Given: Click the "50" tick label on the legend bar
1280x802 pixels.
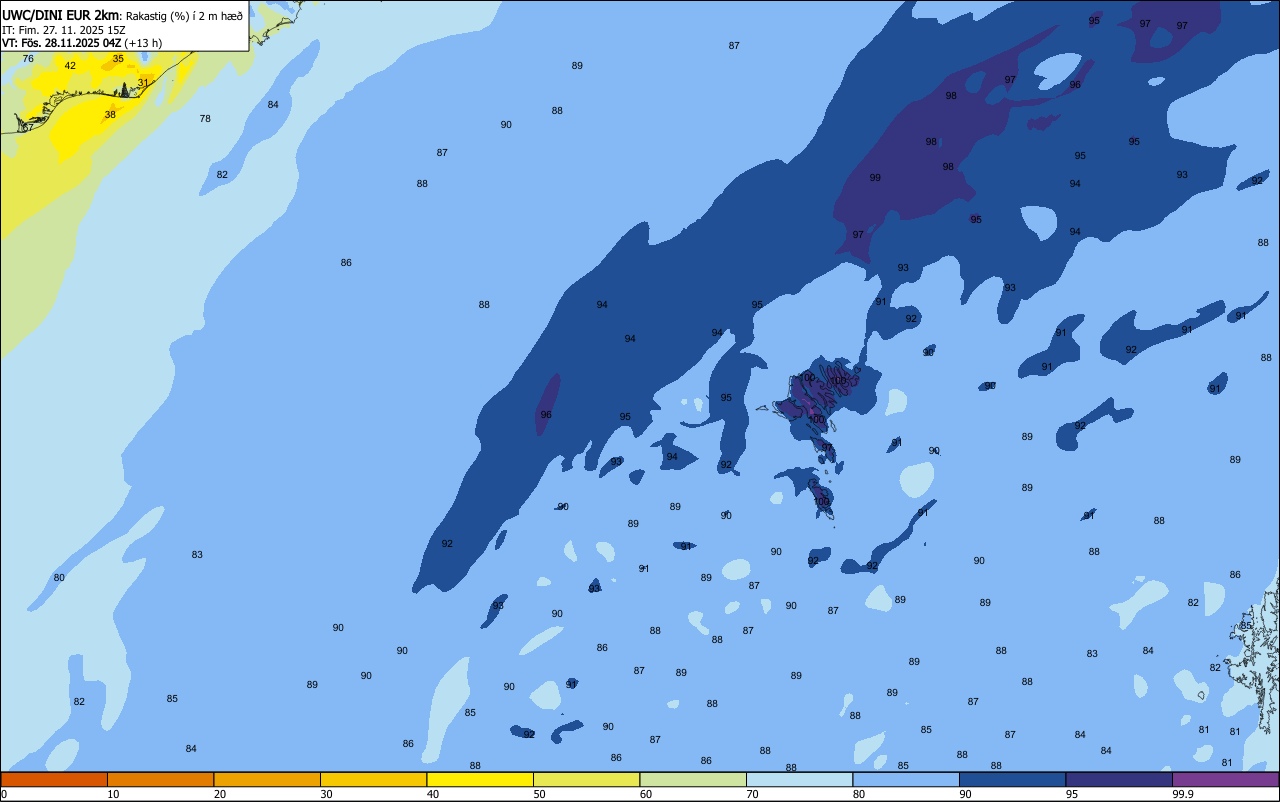Looking at the screenshot, I should [x=540, y=794].
